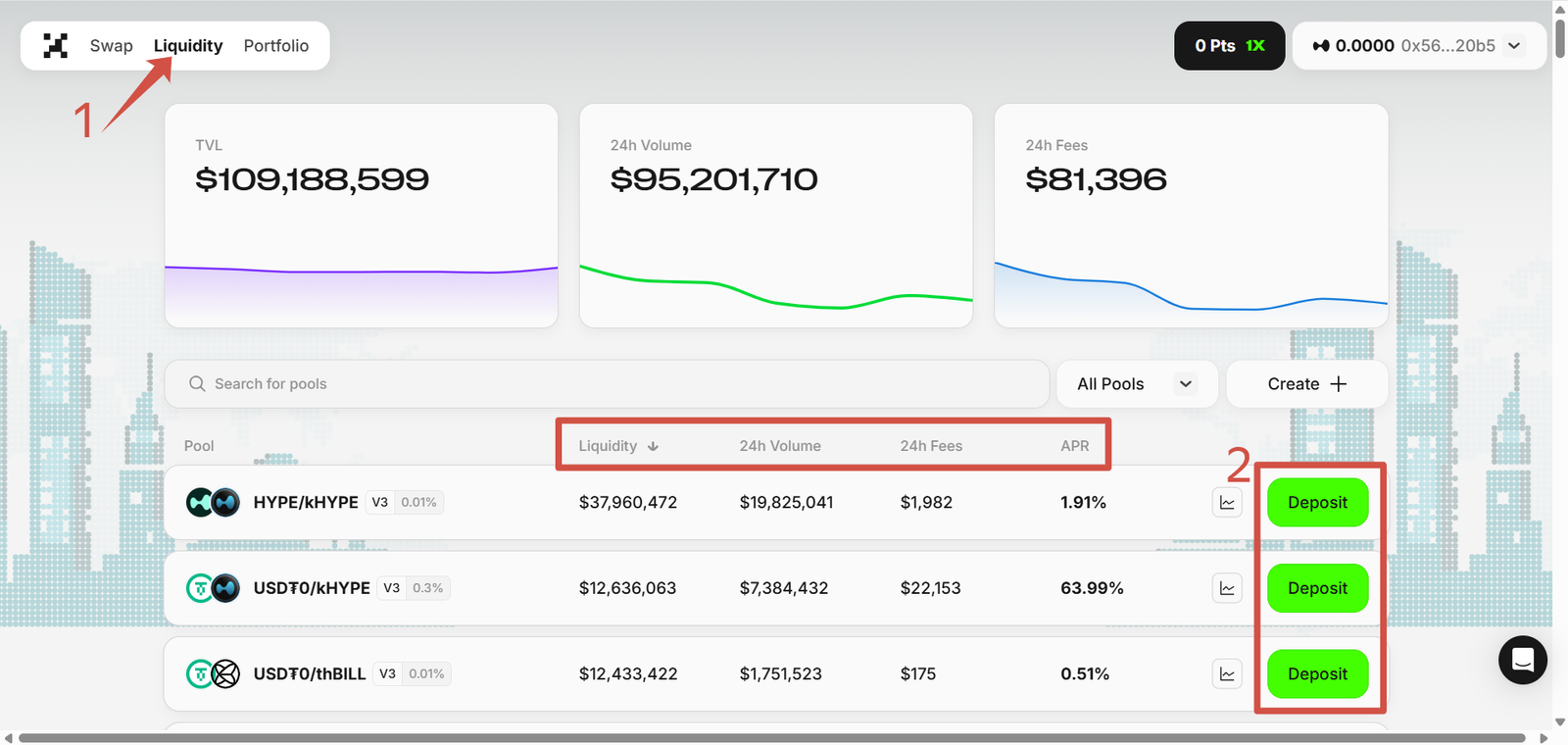Screen dimensions: 1568x745
Task: Sort pools by 24h Volume
Action: click(780, 446)
